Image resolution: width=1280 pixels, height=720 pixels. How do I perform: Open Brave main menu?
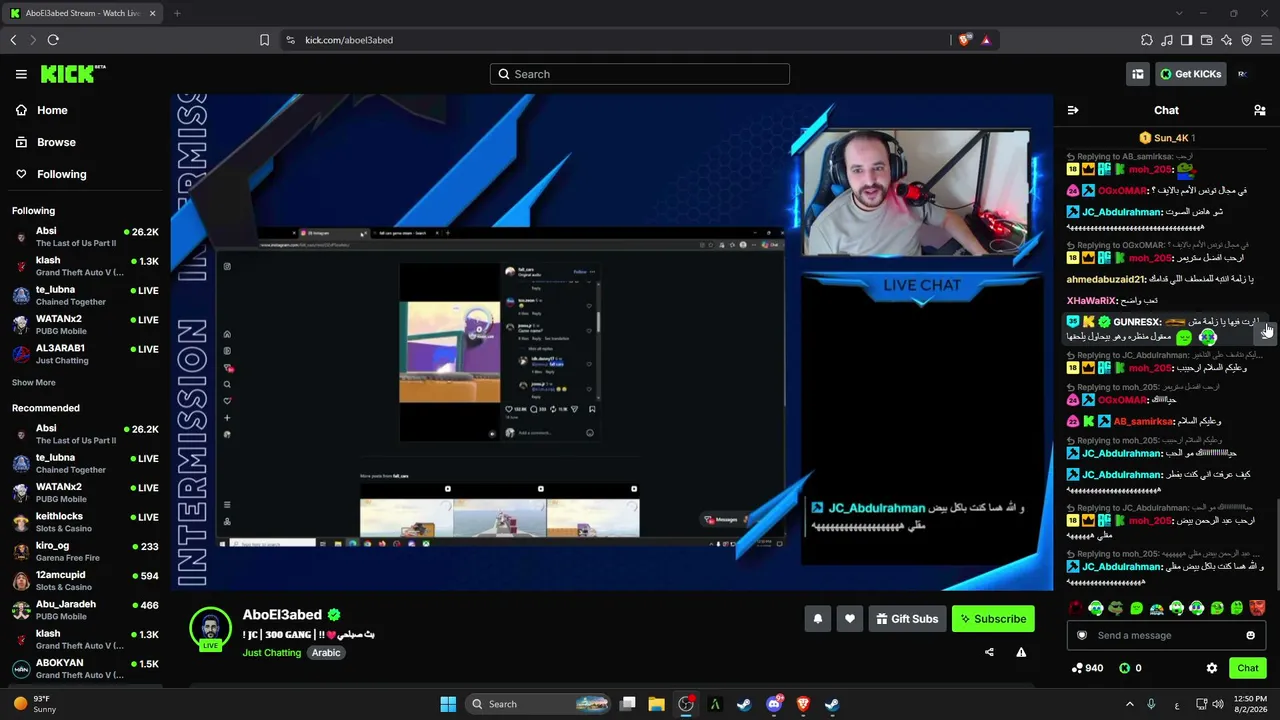coord(1267,40)
